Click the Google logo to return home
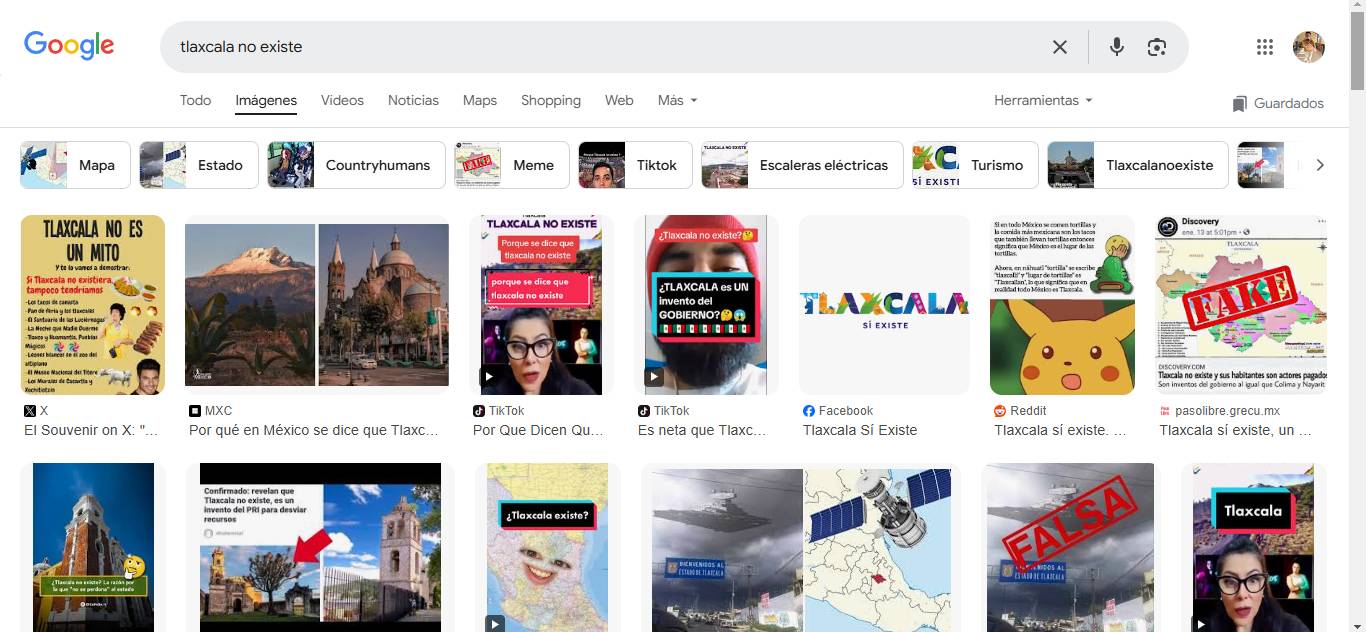1366x632 pixels. pyautogui.click(x=68, y=44)
